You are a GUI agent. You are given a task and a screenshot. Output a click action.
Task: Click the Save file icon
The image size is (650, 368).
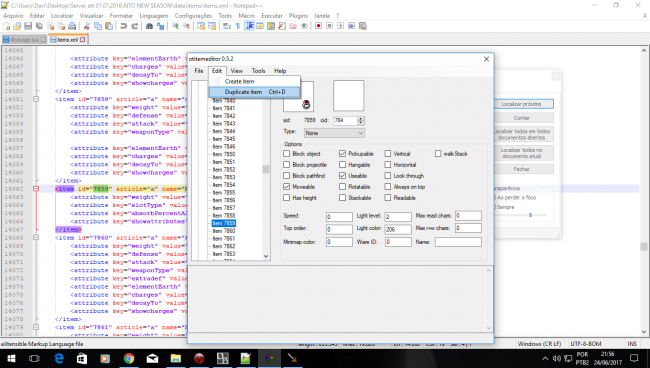pos(28,26)
